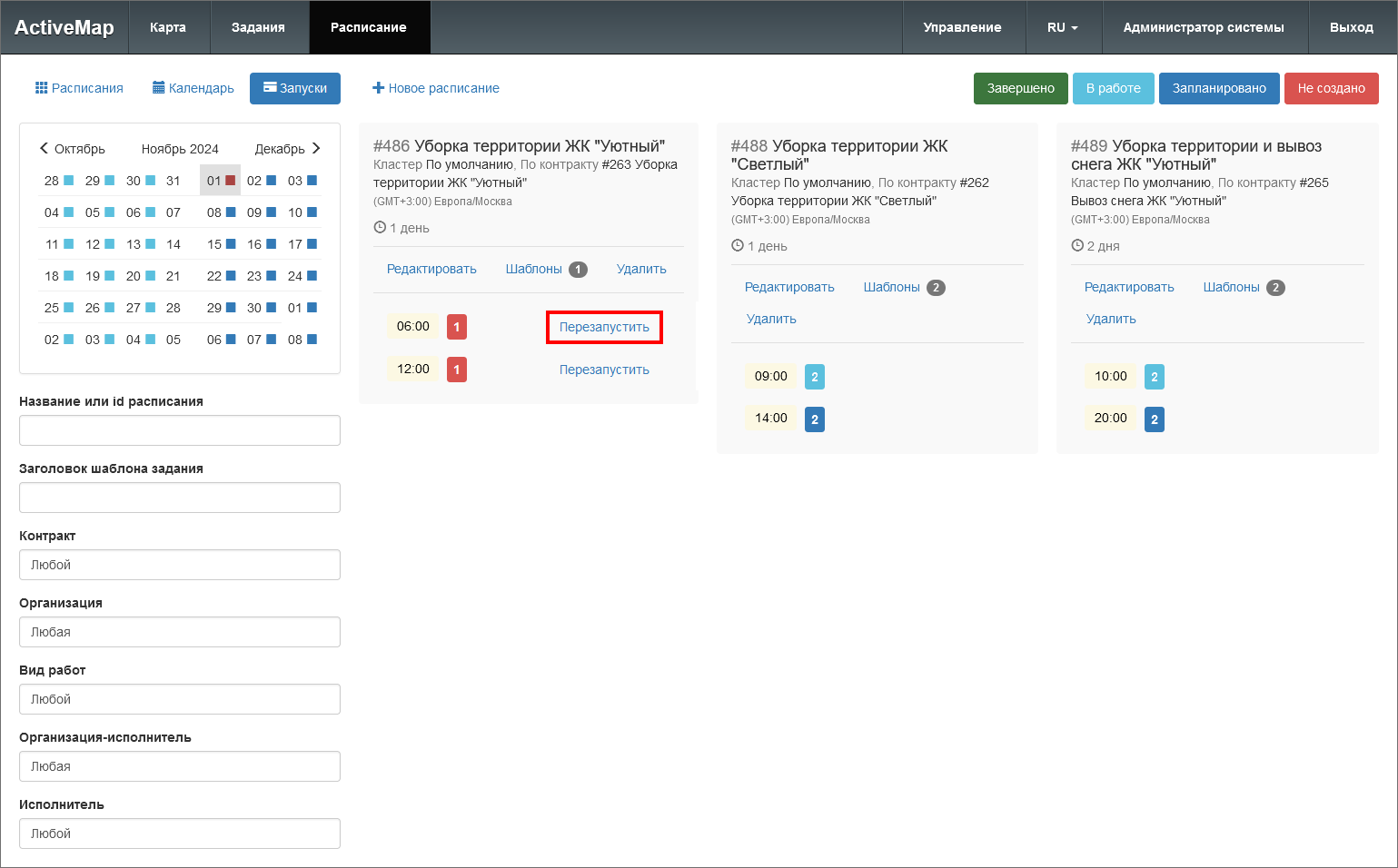1398x868 pixels.
Task: Open the Карта menu tab
Action: [x=168, y=27]
